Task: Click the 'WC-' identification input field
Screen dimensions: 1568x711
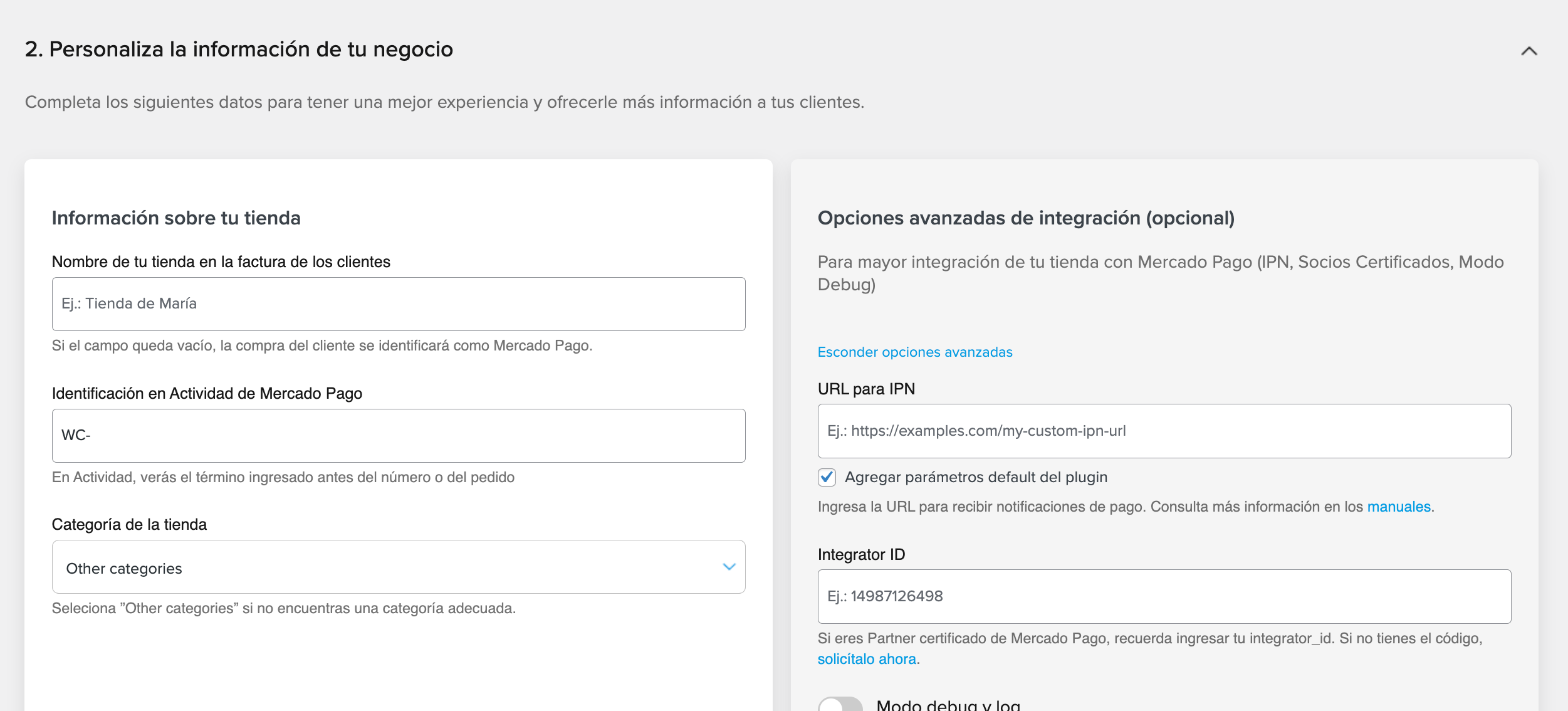Action: point(398,436)
